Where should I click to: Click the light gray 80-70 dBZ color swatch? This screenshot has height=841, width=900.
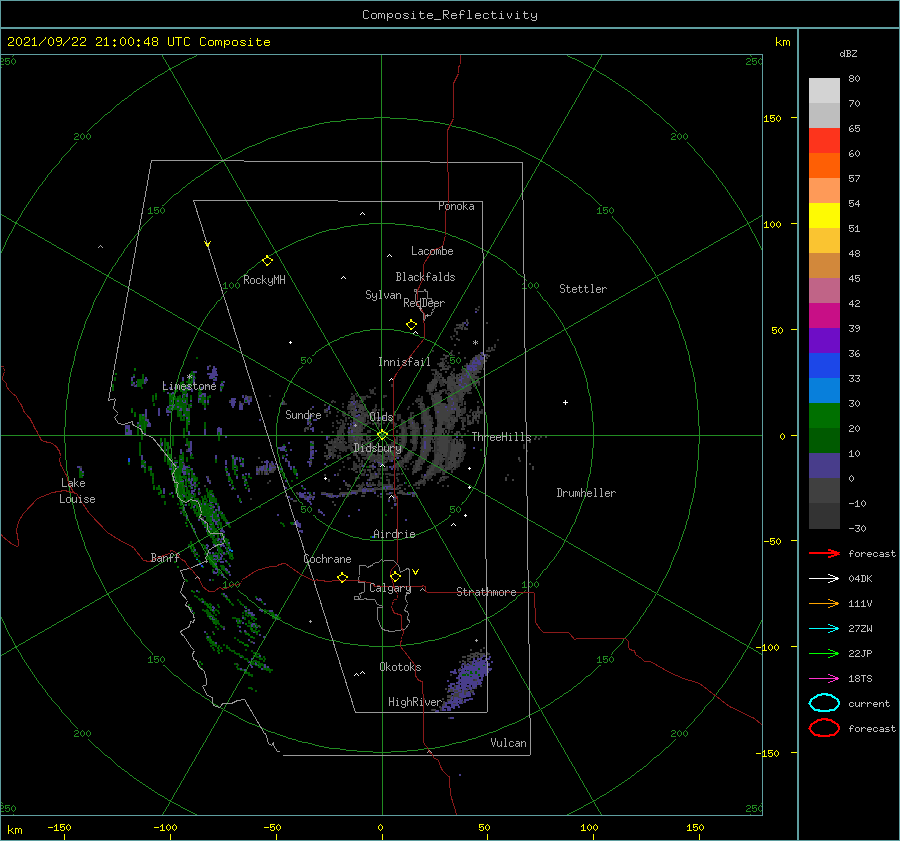pos(824,91)
